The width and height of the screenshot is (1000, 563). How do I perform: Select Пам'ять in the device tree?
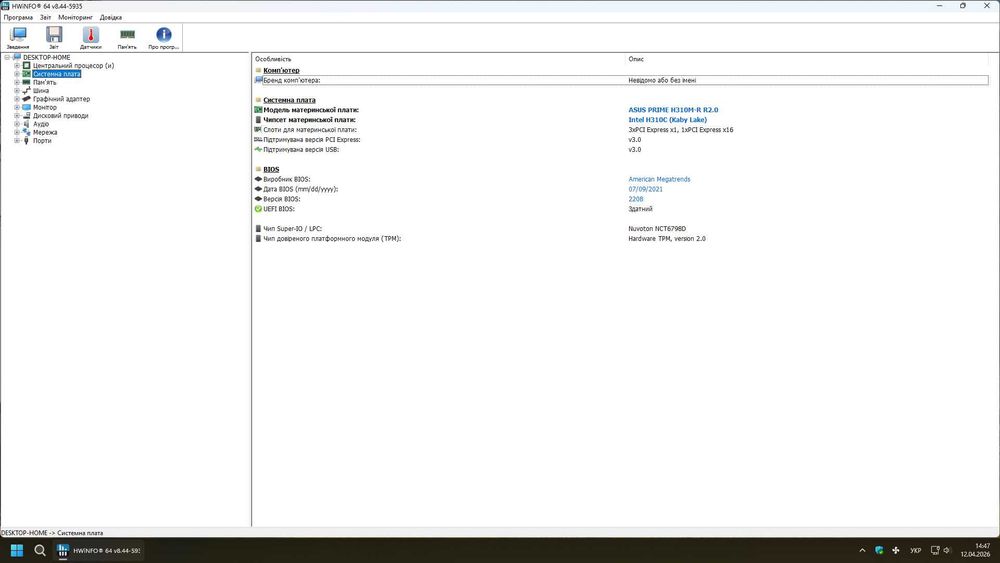pyautogui.click(x=45, y=82)
